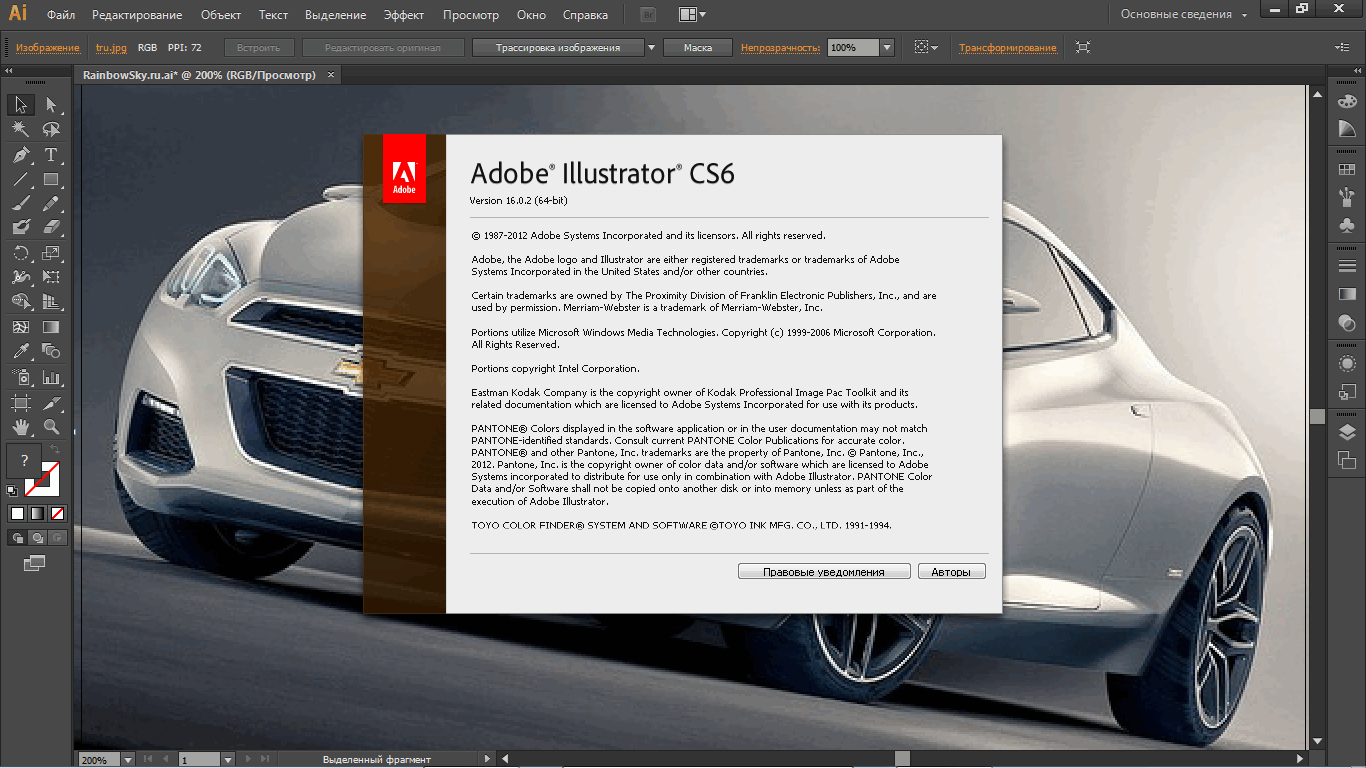Open the Файл menu
Screen dimensions: 1366x768
pos(61,15)
